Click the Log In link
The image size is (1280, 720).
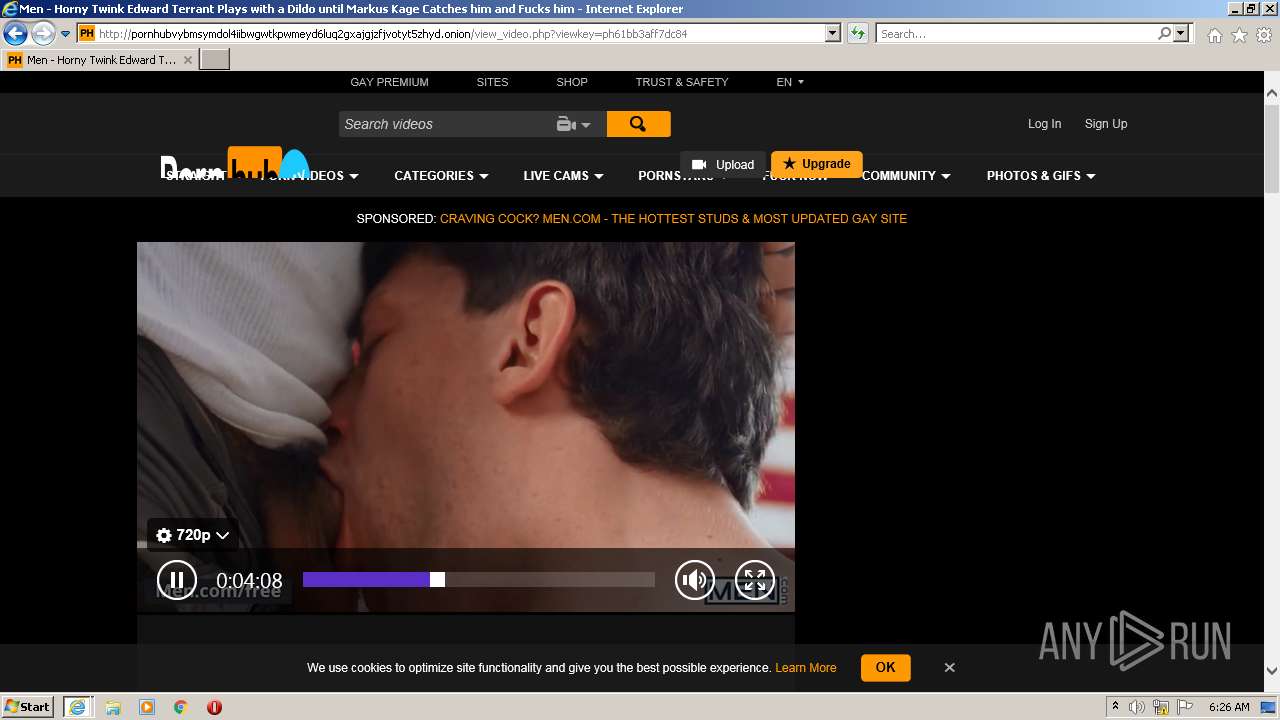coord(1044,124)
